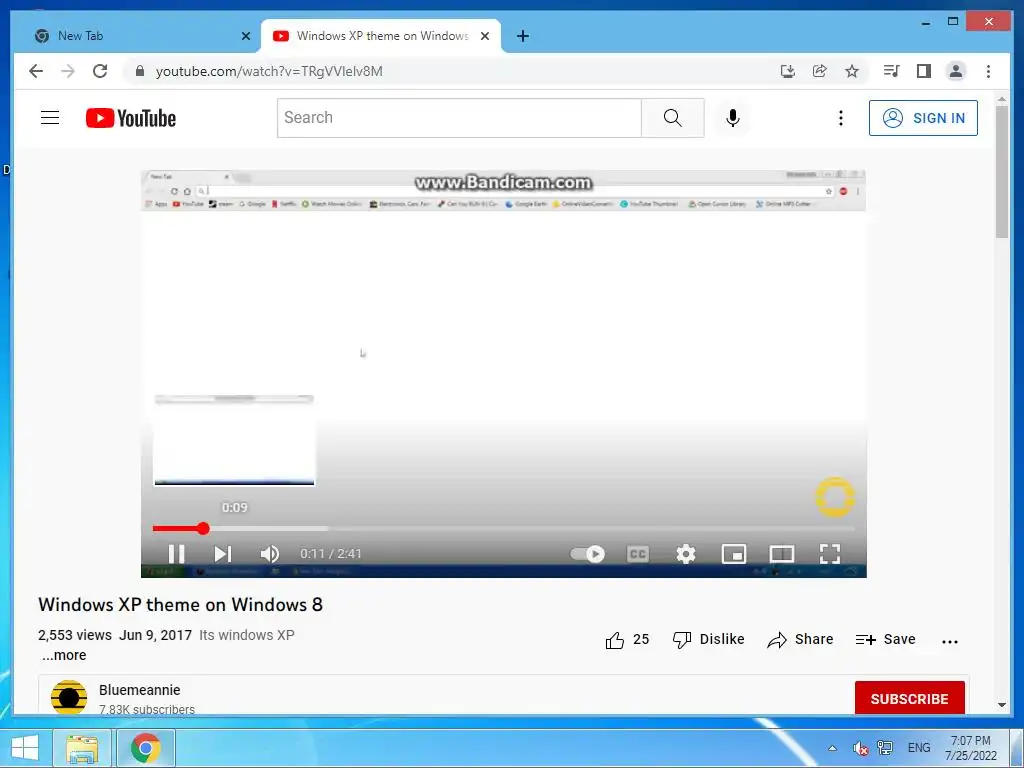Click the YouTube search magnifier button
The height and width of the screenshot is (768, 1024).
point(673,118)
